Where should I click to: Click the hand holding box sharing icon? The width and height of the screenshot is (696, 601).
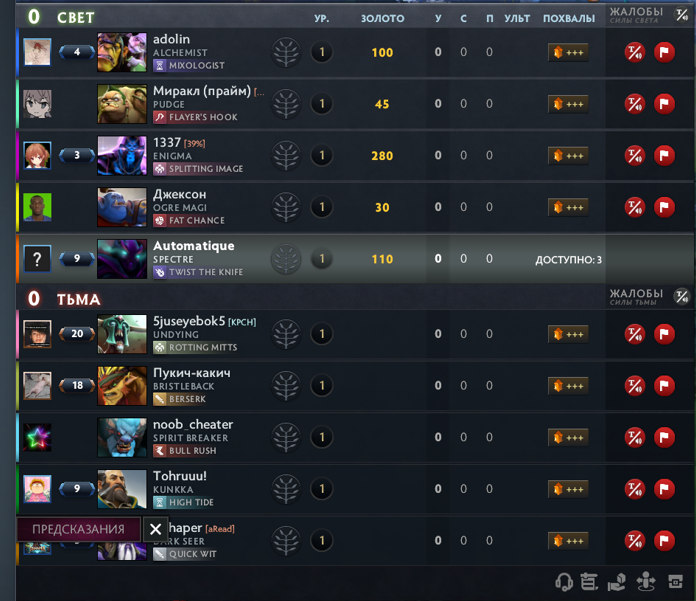pyautogui.click(x=617, y=581)
